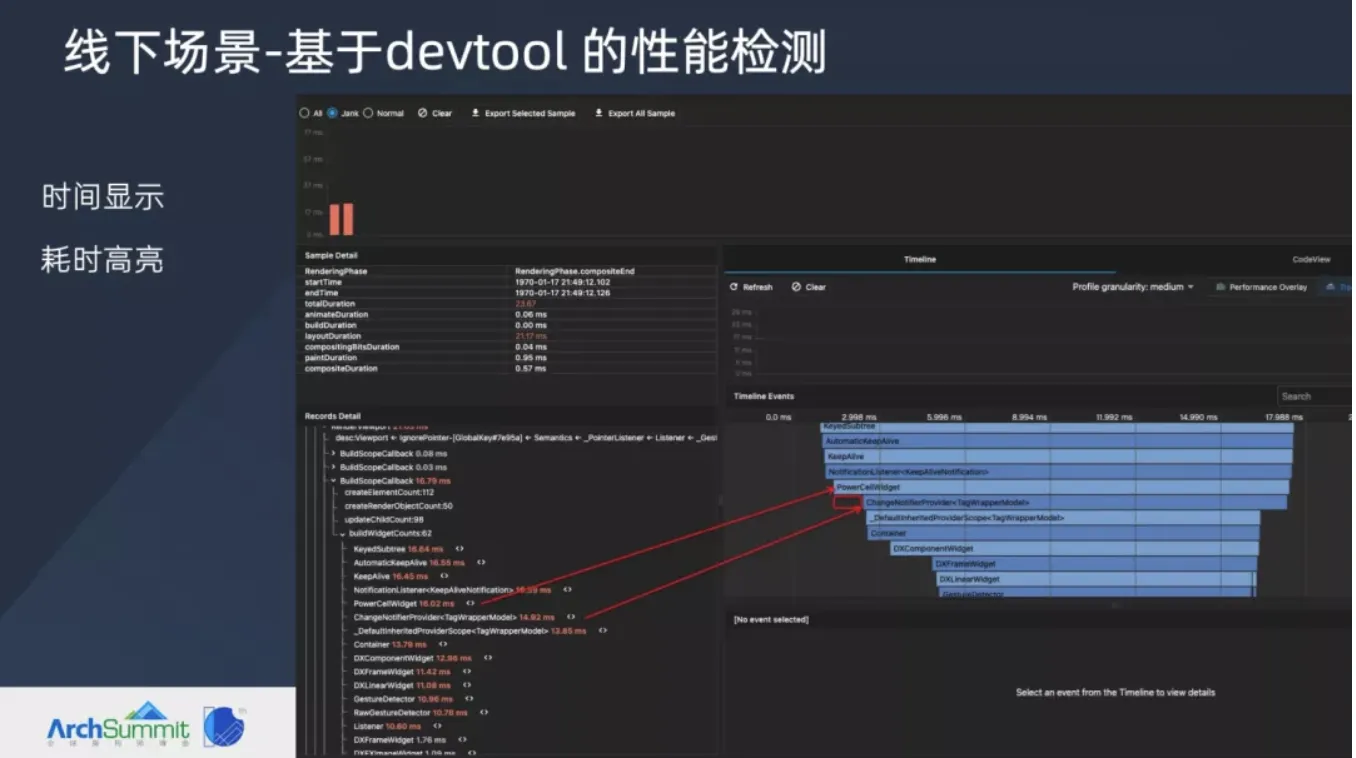The image size is (1356, 758).
Task: Select the All radio button
Action: click(x=305, y=113)
